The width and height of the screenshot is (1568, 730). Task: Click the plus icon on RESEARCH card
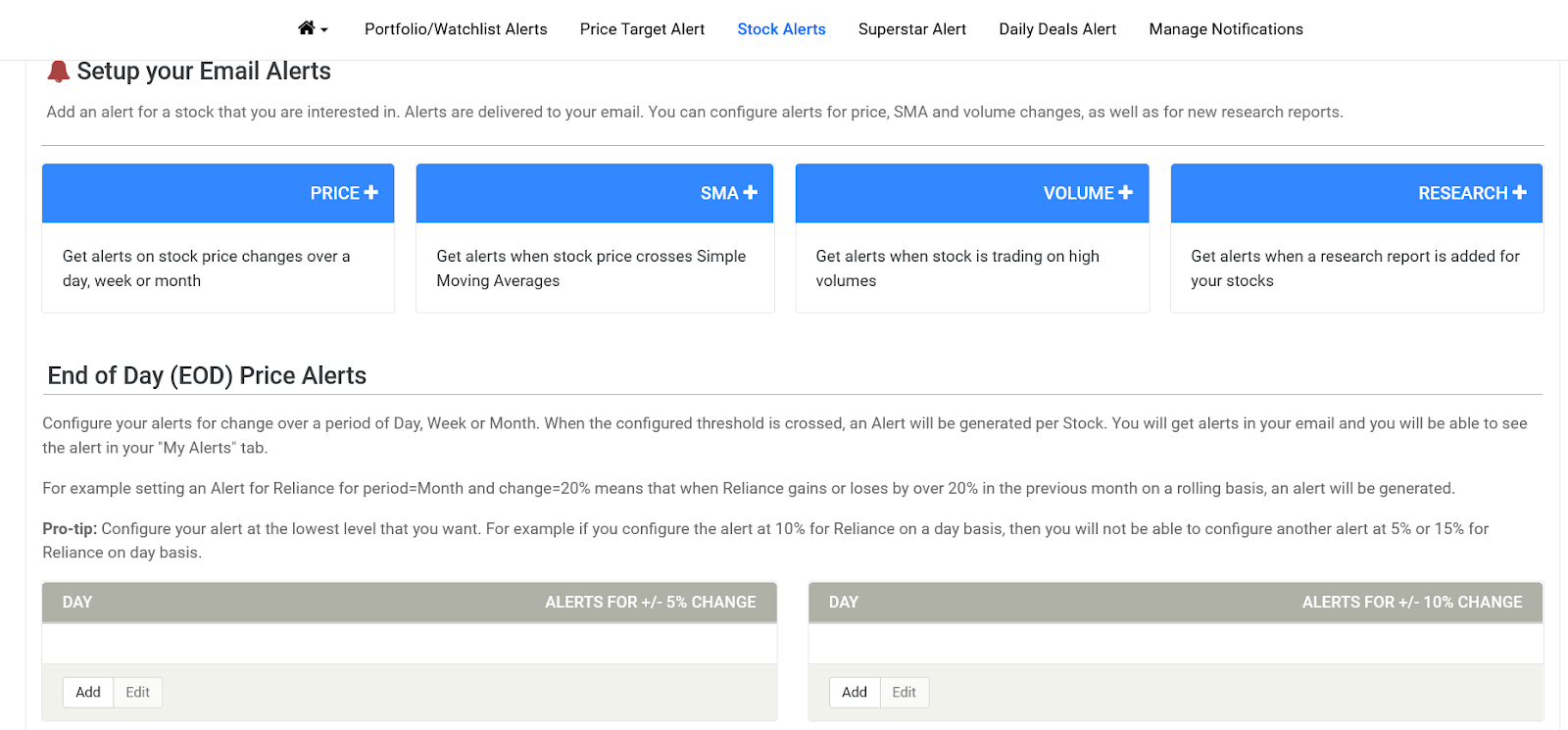click(x=1519, y=193)
